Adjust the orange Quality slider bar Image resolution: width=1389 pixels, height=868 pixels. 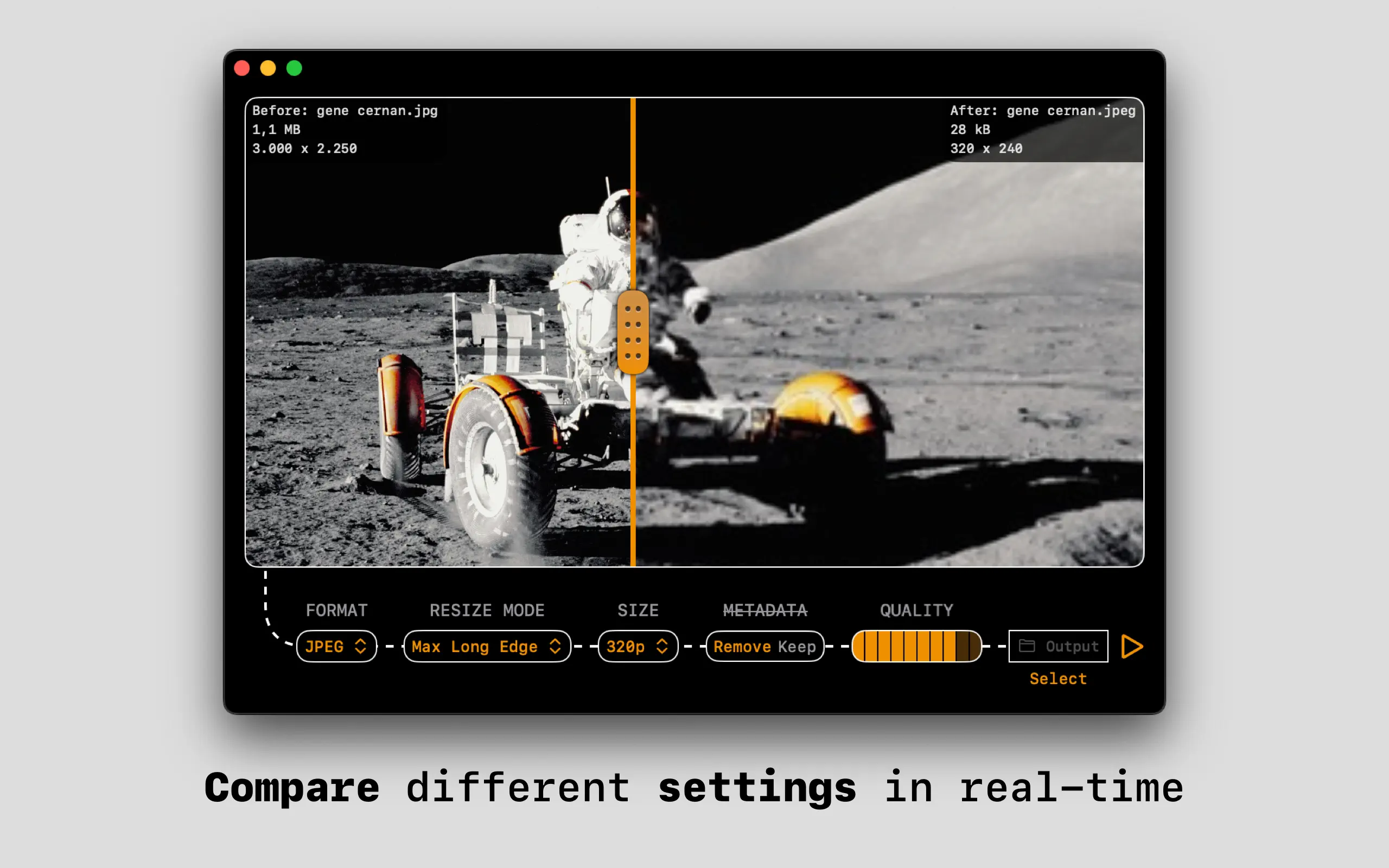point(916,647)
